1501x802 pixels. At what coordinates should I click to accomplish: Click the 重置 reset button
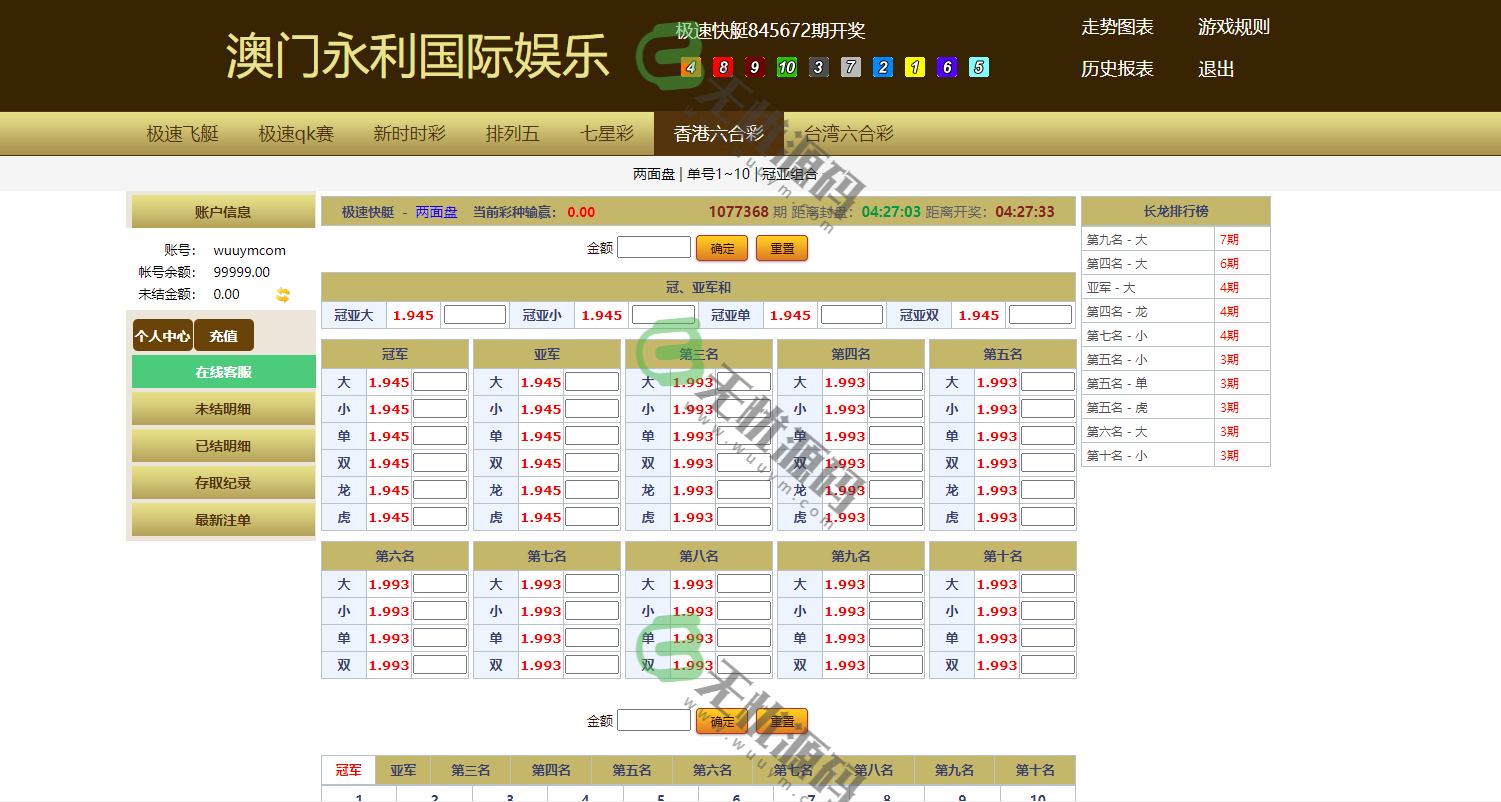tap(781, 247)
